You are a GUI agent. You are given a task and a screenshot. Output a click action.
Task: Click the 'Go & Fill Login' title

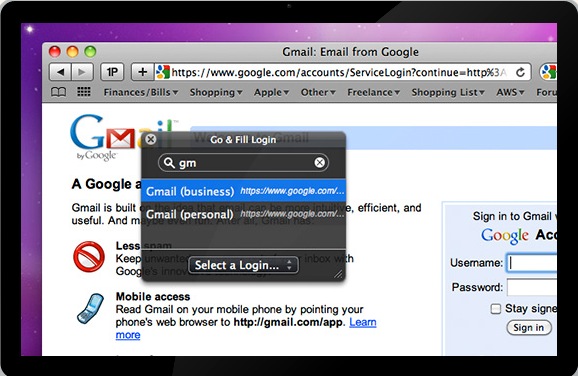(243, 140)
